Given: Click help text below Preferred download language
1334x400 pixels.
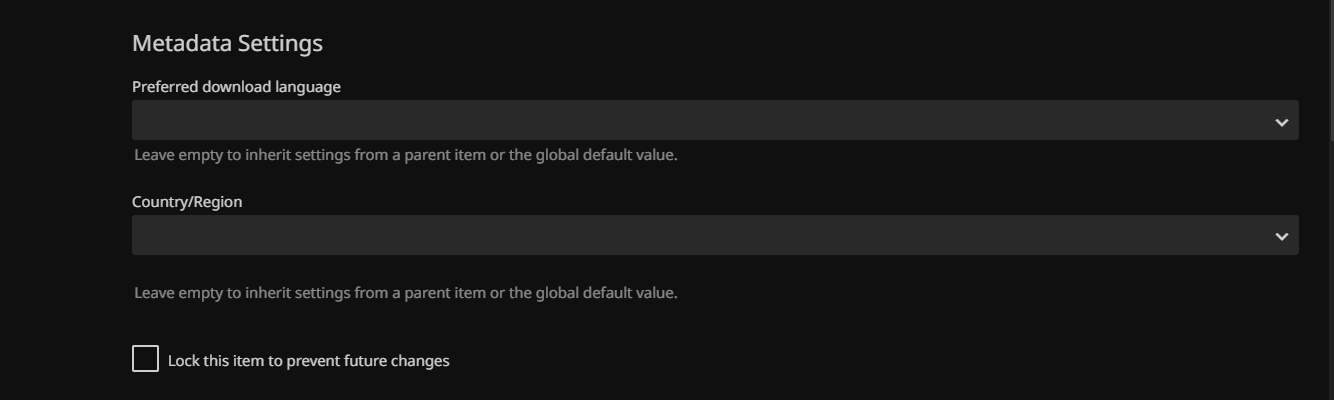Looking at the screenshot, I should click(406, 155).
